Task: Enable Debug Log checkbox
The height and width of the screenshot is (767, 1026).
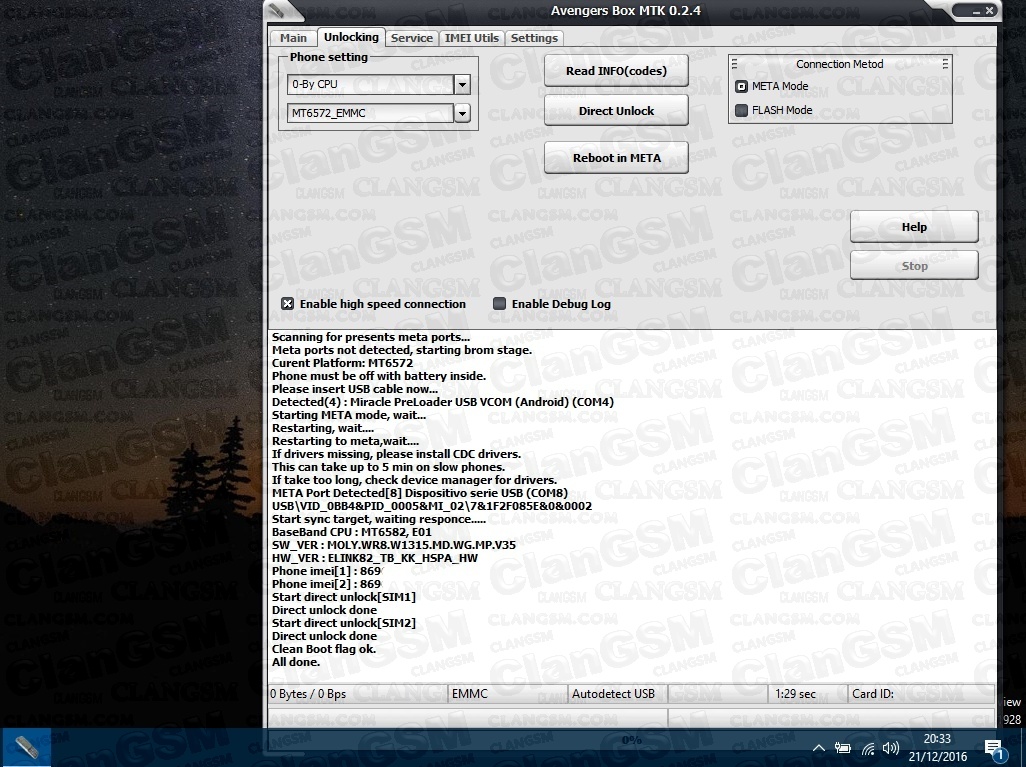Action: click(499, 304)
